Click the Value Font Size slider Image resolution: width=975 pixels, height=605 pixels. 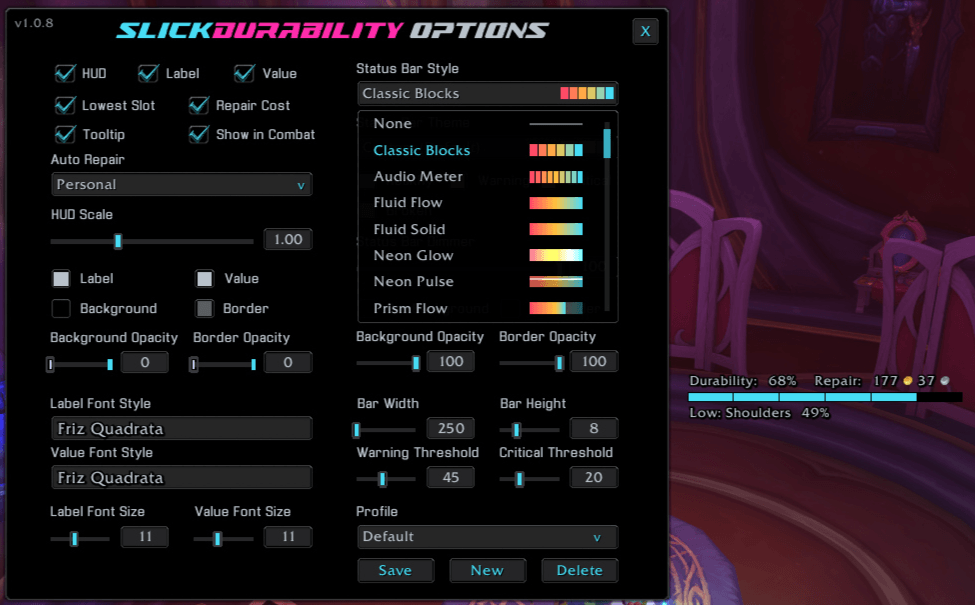pos(223,538)
